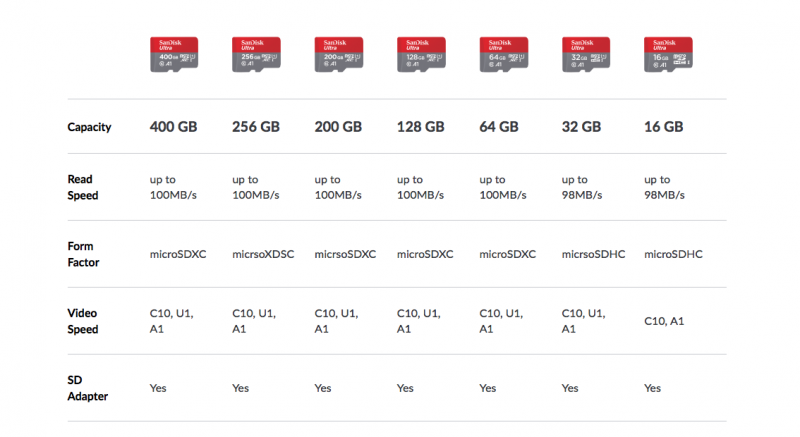Select the Read Speed row label
The width and height of the screenshot is (800, 437).
[x=83, y=187]
